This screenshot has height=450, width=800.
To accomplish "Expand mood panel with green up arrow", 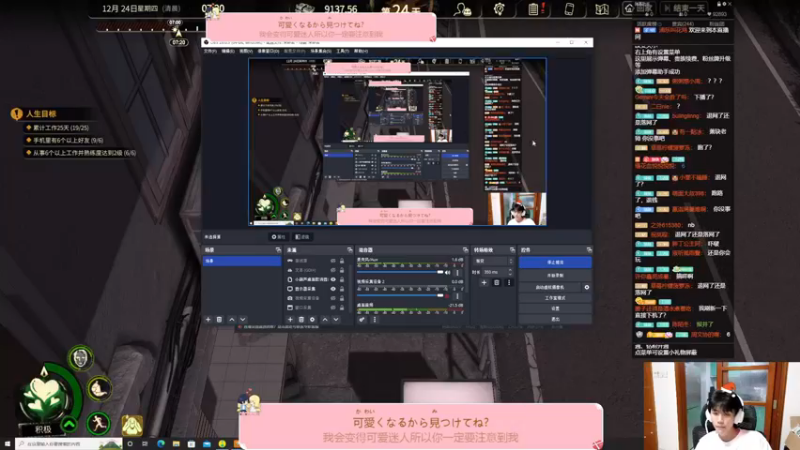I will click(x=69, y=424).
